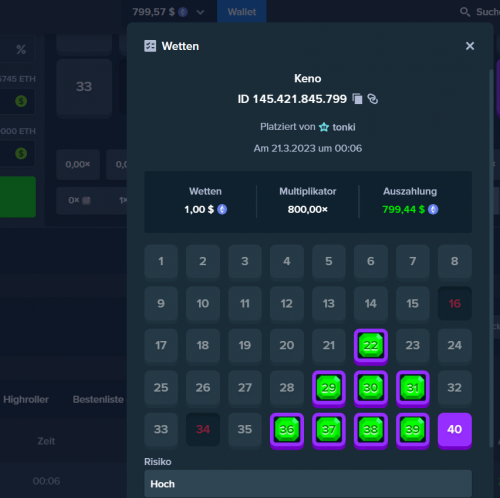Click Keno tile number 32
500x498 pixels.
(x=455, y=388)
